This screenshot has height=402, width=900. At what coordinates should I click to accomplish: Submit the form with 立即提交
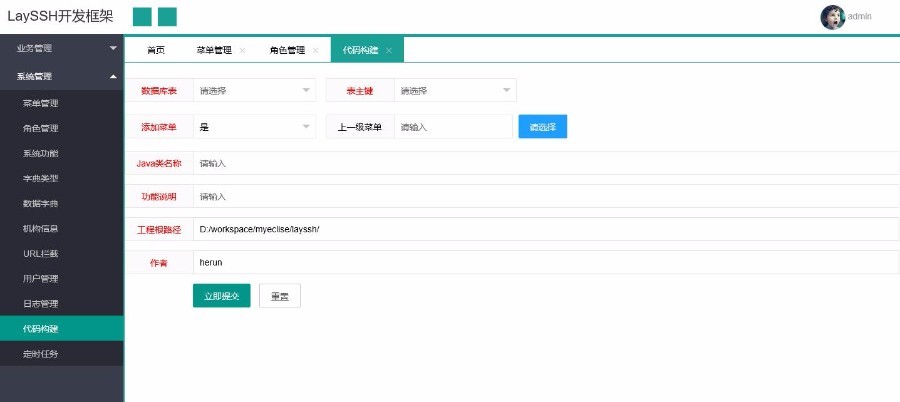(222, 296)
